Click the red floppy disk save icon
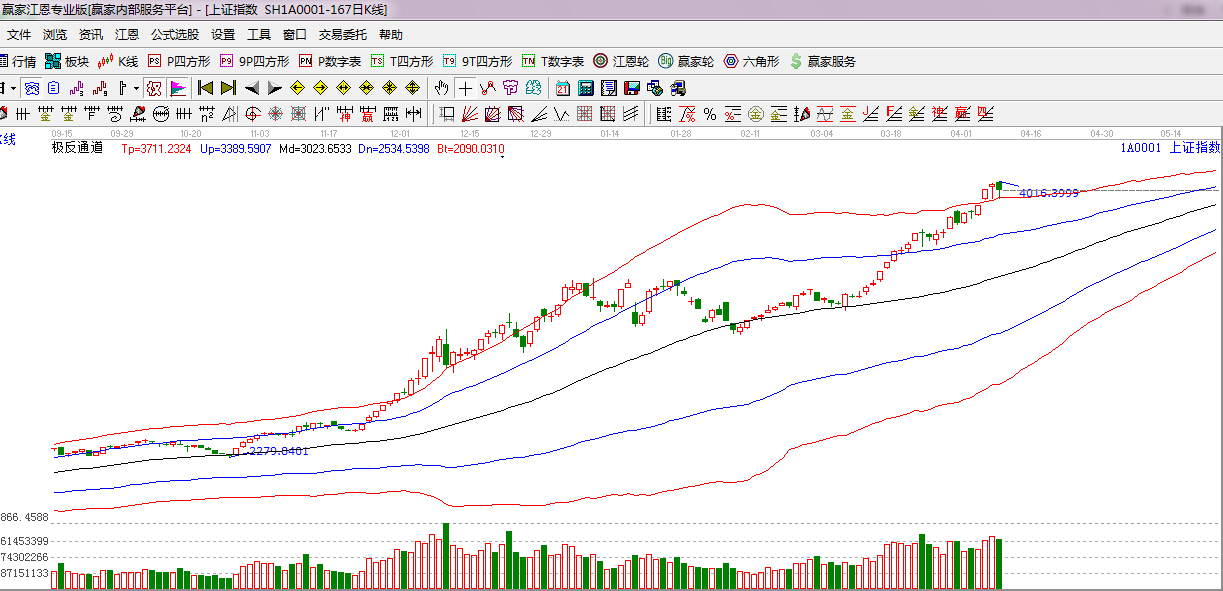 point(632,88)
